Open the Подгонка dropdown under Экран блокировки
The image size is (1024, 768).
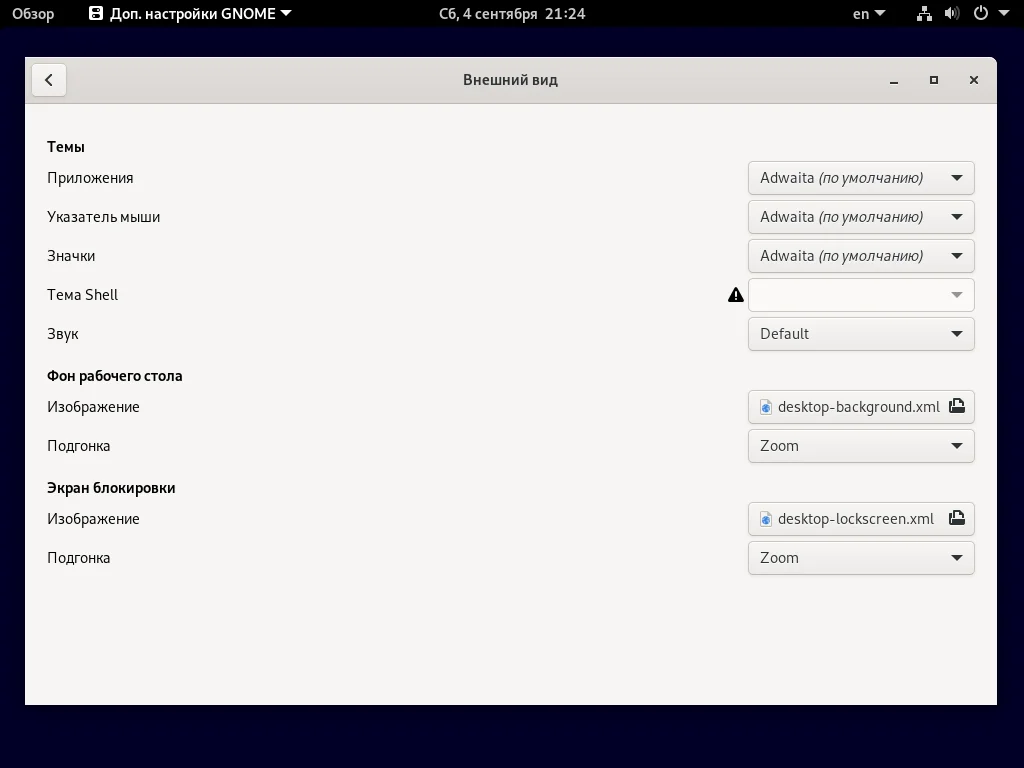point(860,558)
